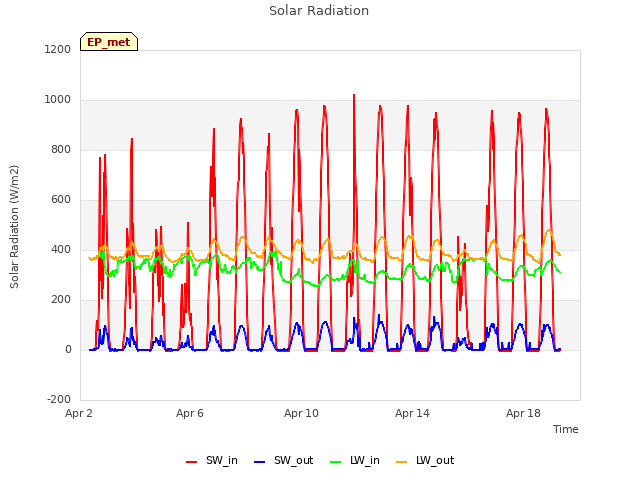This screenshot has width=640, height=480.
Task: Toggle the SW_in legend entry
Action: [x=211, y=461]
